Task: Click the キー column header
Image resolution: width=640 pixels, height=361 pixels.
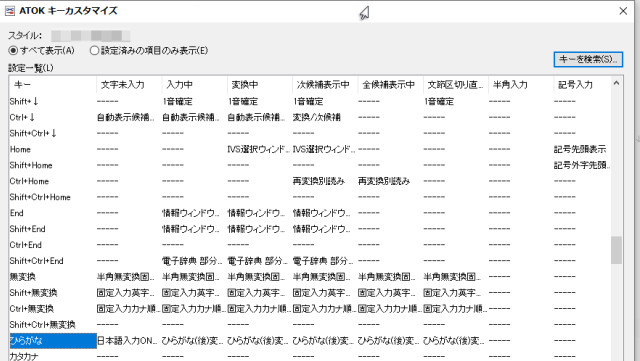Action: tap(53, 85)
